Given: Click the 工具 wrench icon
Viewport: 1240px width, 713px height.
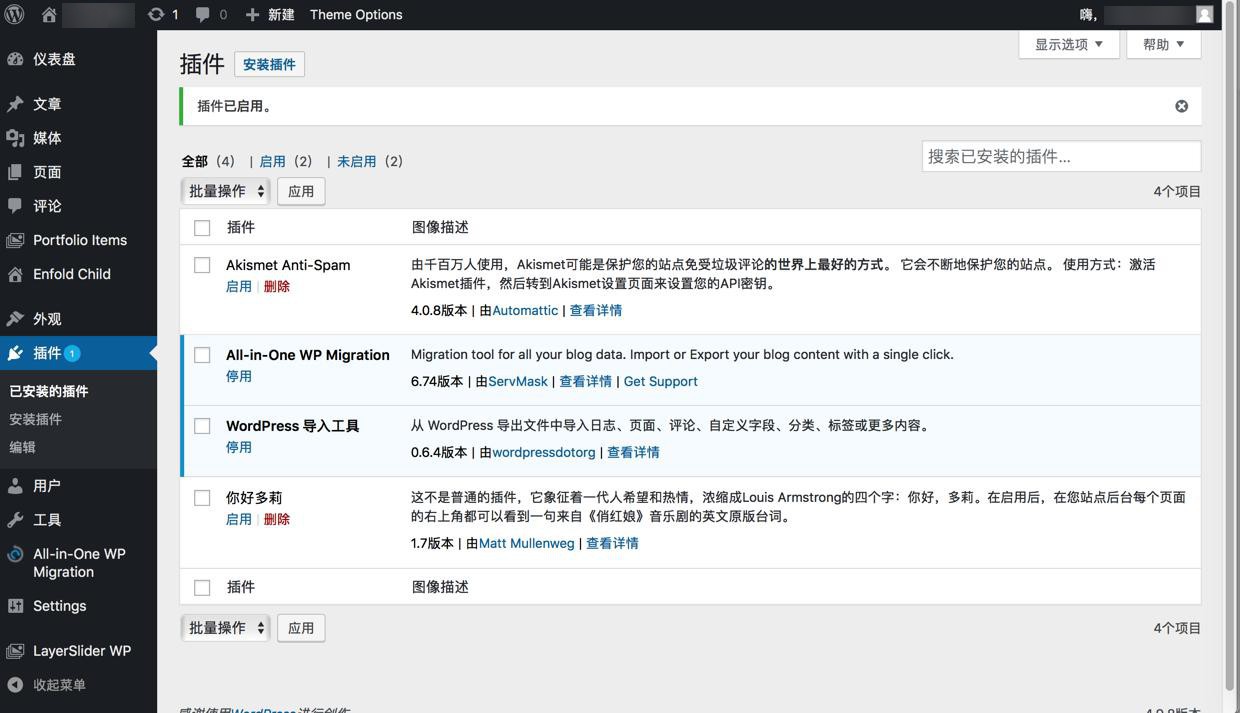Looking at the screenshot, I should point(15,520).
